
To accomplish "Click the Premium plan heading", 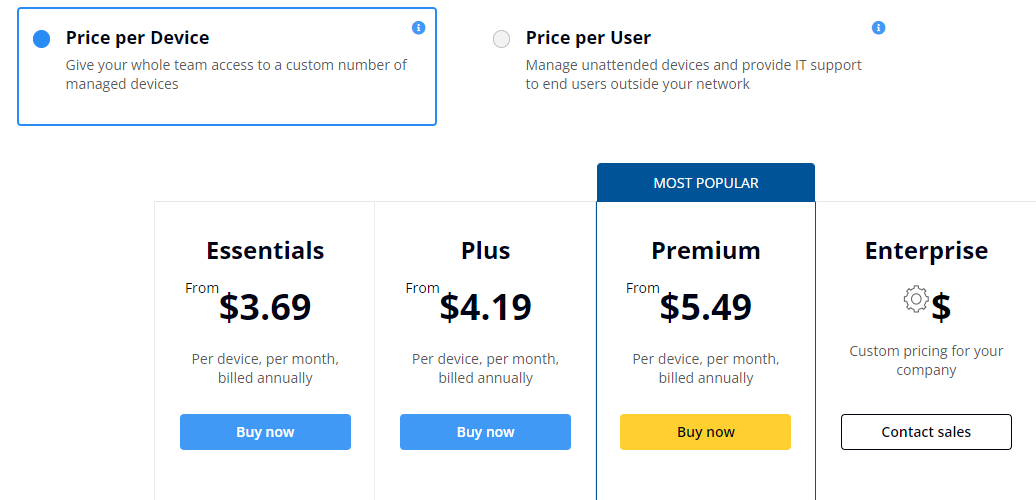I will 706,250.
